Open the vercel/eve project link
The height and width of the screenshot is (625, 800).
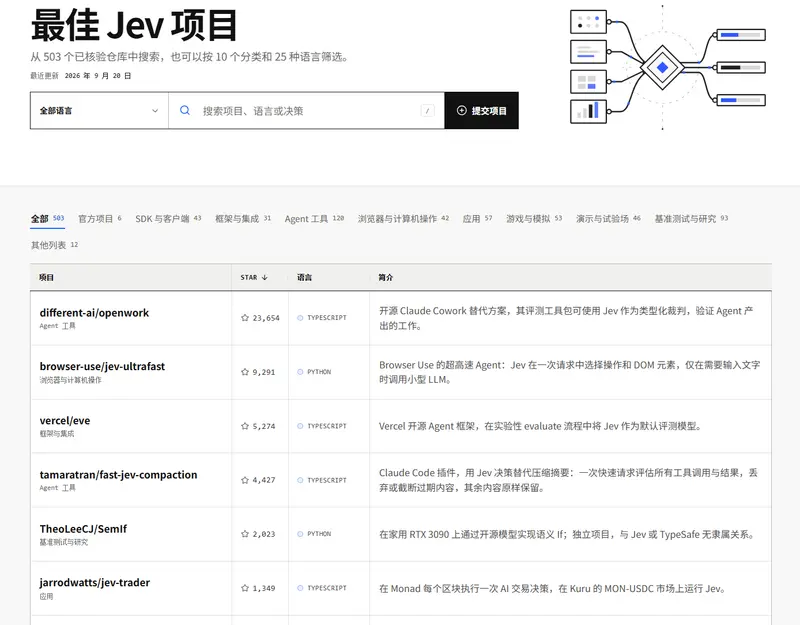click(x=65, y=420)
